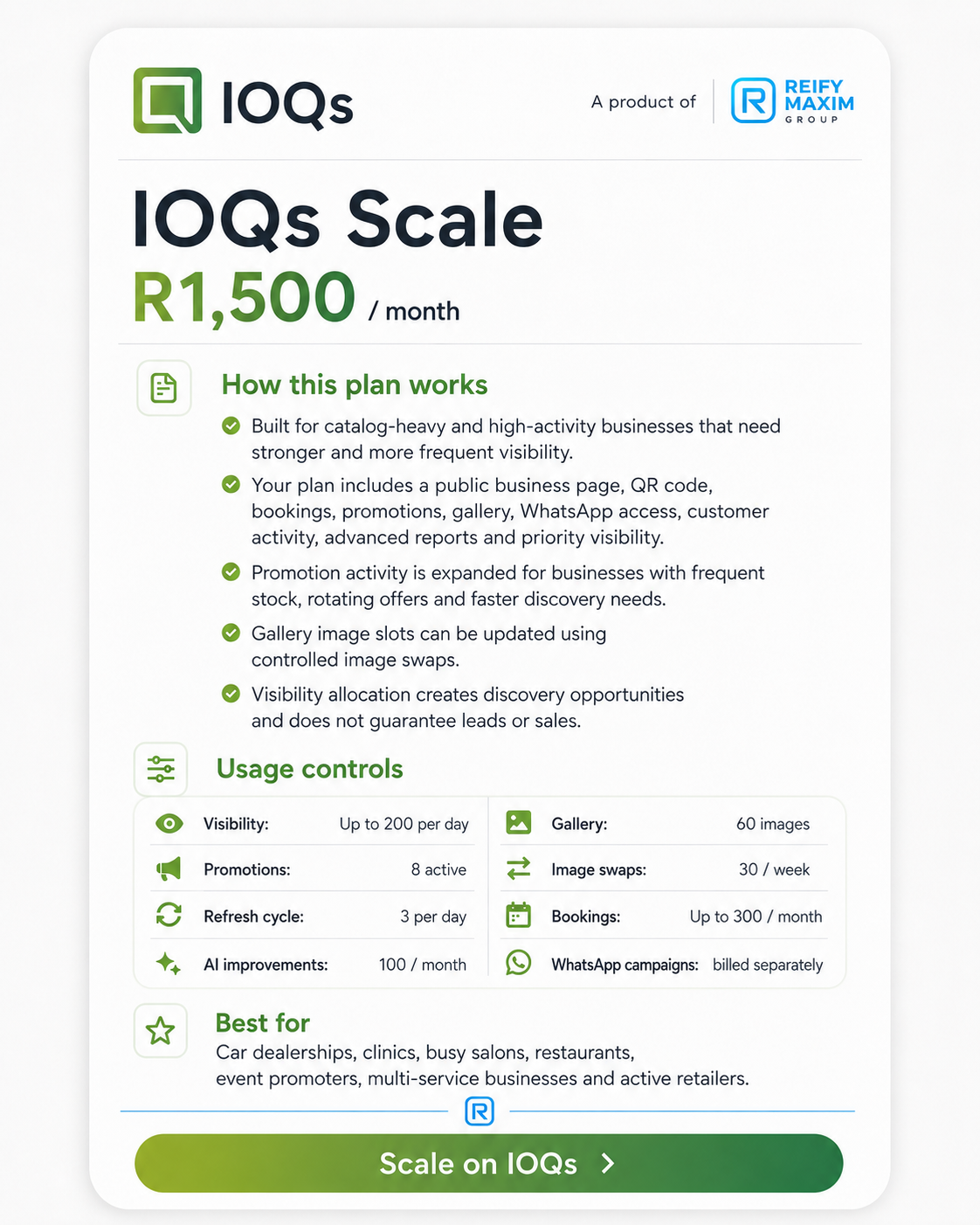Click the Reify Maxim Group logo
The image size is (980, 1225).
point(792,101)
